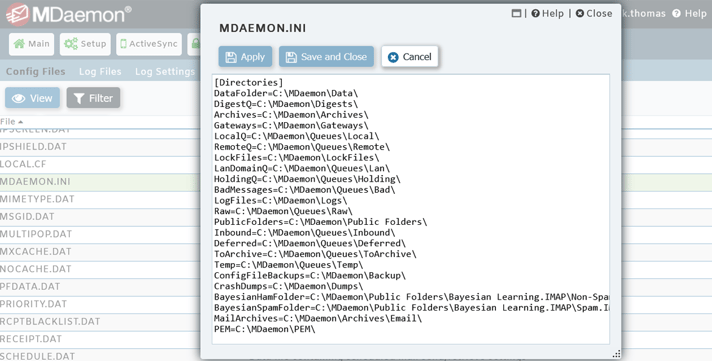Open the ActiveSync menu
Image resolution: width=712 pixels, height=361 pixels.
click(x=149, y=44)
